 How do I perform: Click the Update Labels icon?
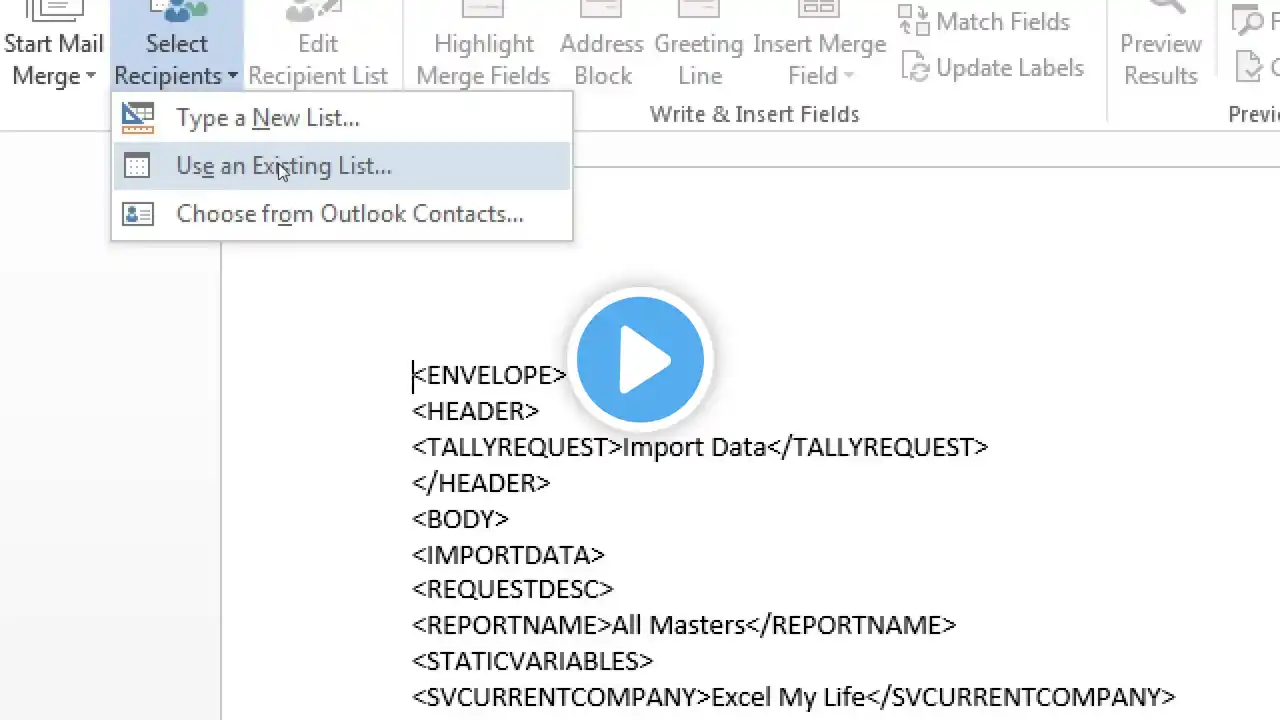915,67
